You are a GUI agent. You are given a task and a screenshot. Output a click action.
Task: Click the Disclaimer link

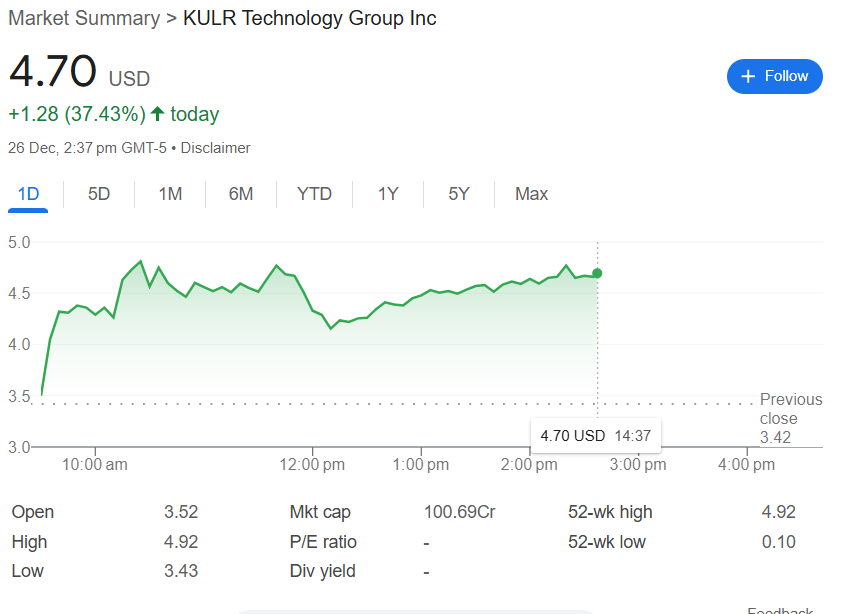click(215, 148)
